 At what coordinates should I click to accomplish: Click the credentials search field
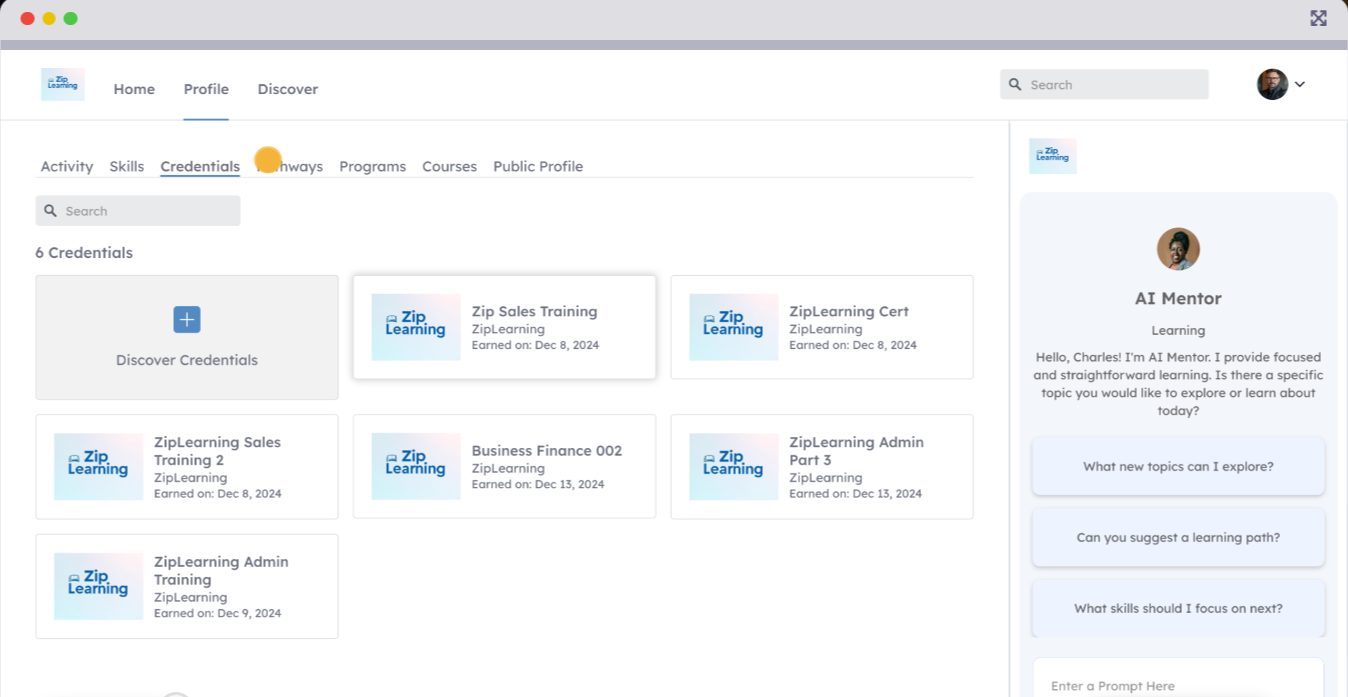tap(137, 211)
